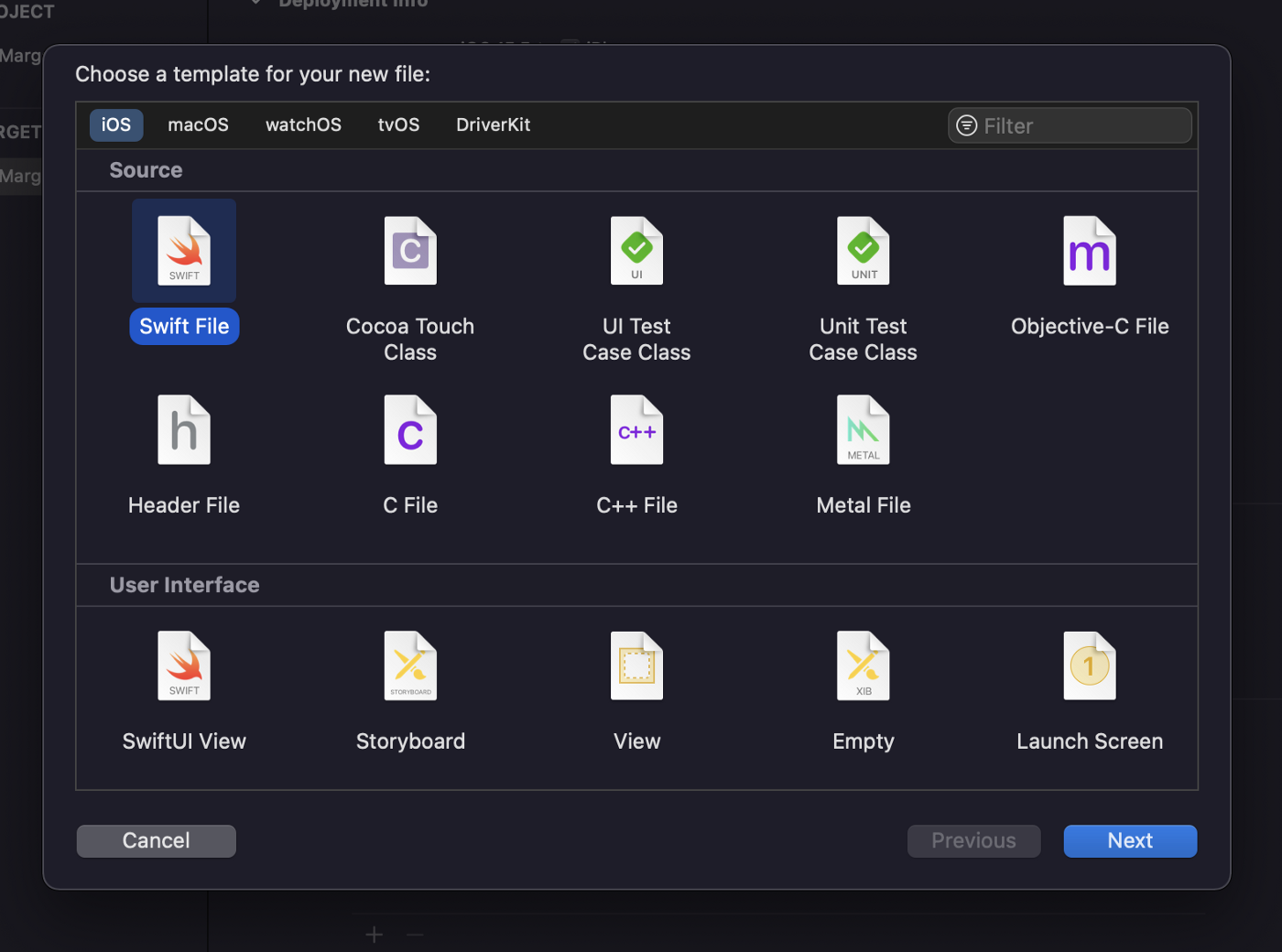Proceed with the Next button
Image resolution: width=1282 pixels, height=952 pixels.
pos(1130,841)
